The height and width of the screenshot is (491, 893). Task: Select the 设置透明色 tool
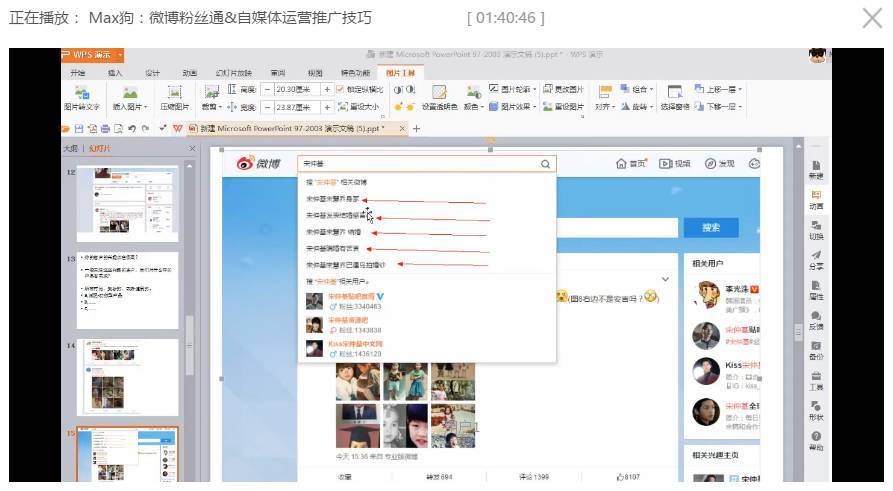point(439,97)
